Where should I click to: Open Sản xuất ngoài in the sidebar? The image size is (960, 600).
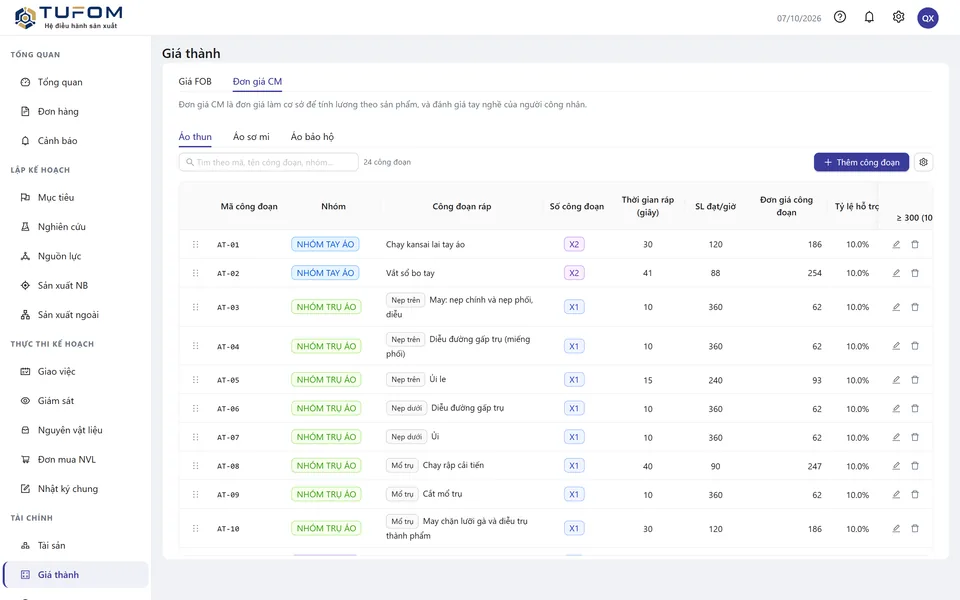click(75, 315)
